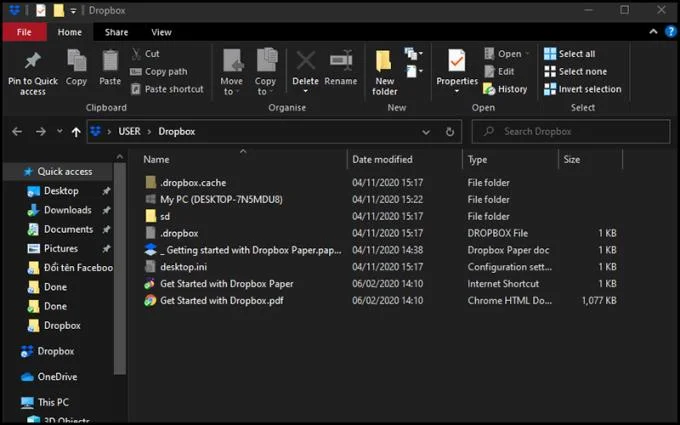Open the New item dropdown icon

(x=413, y=54)
